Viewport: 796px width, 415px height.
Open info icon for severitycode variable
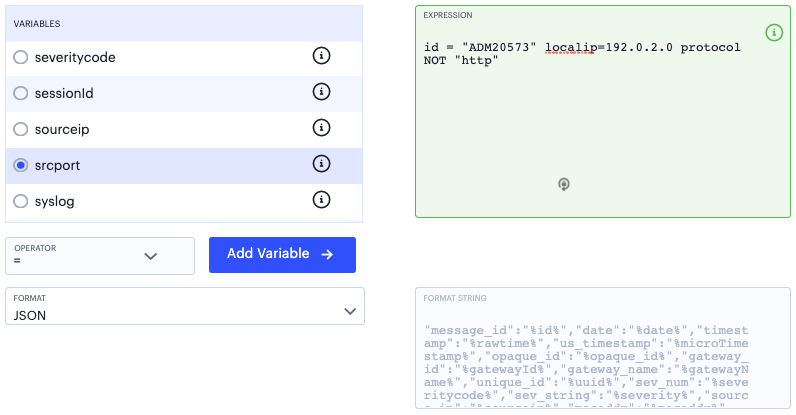coord(321,55)
